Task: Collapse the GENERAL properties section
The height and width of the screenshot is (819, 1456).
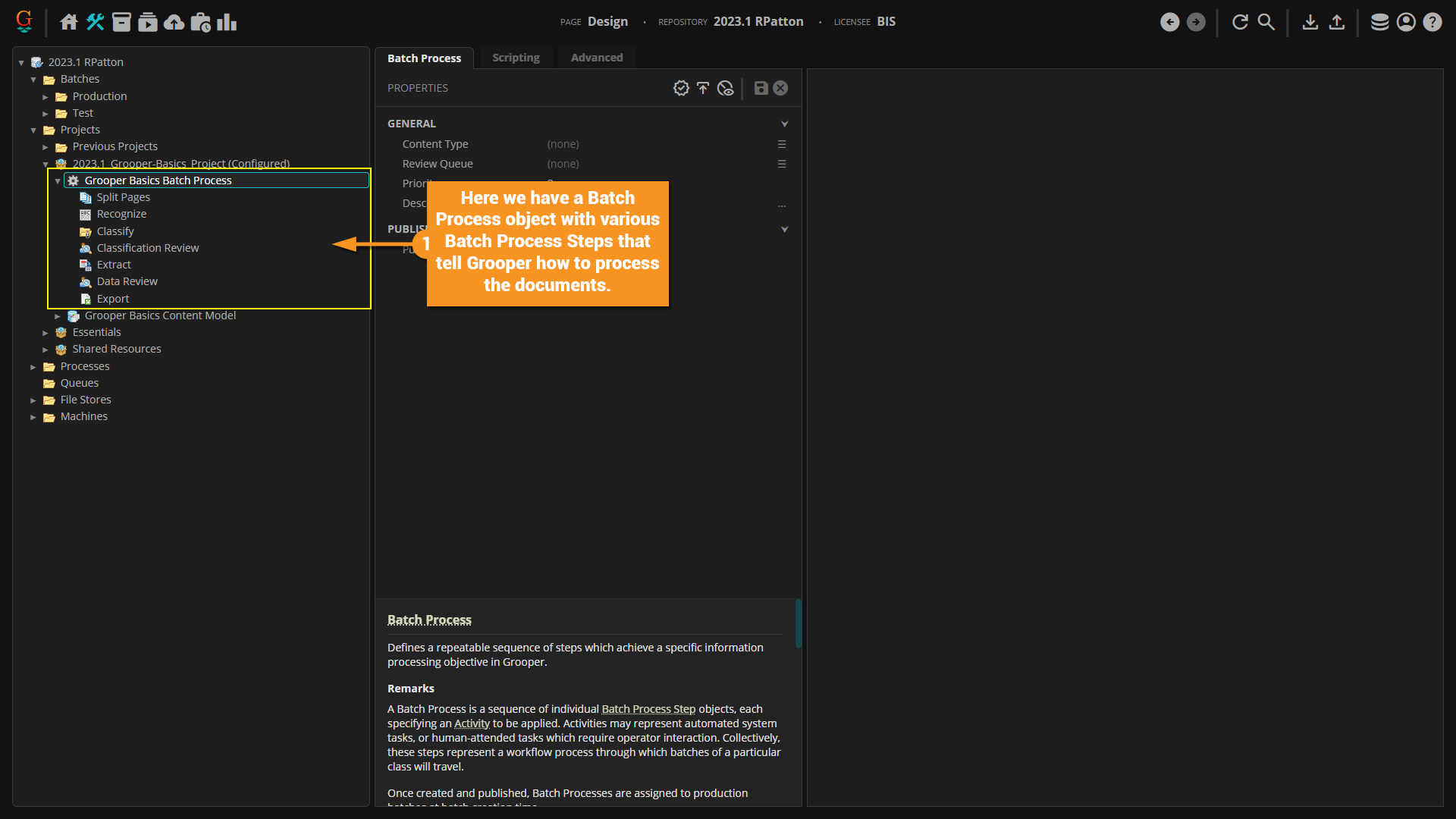Action: pyautogui.click(x=784, y=124)
